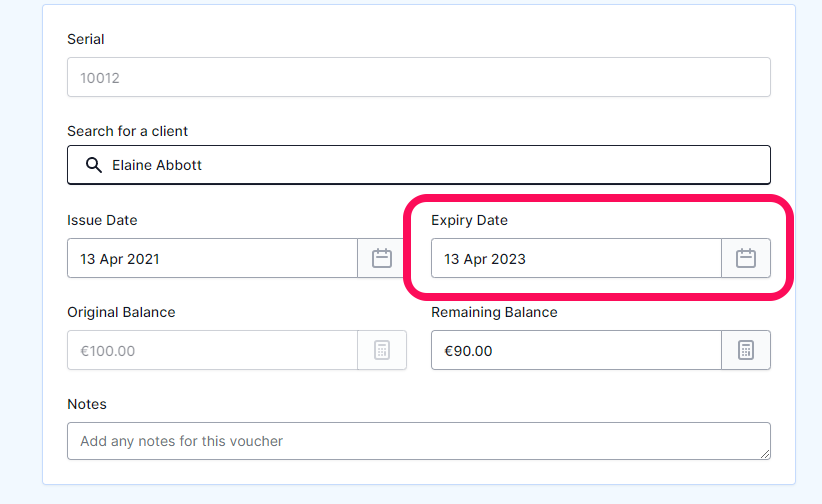
Task: Click into the Notes text area
Action: coord(419,441)
